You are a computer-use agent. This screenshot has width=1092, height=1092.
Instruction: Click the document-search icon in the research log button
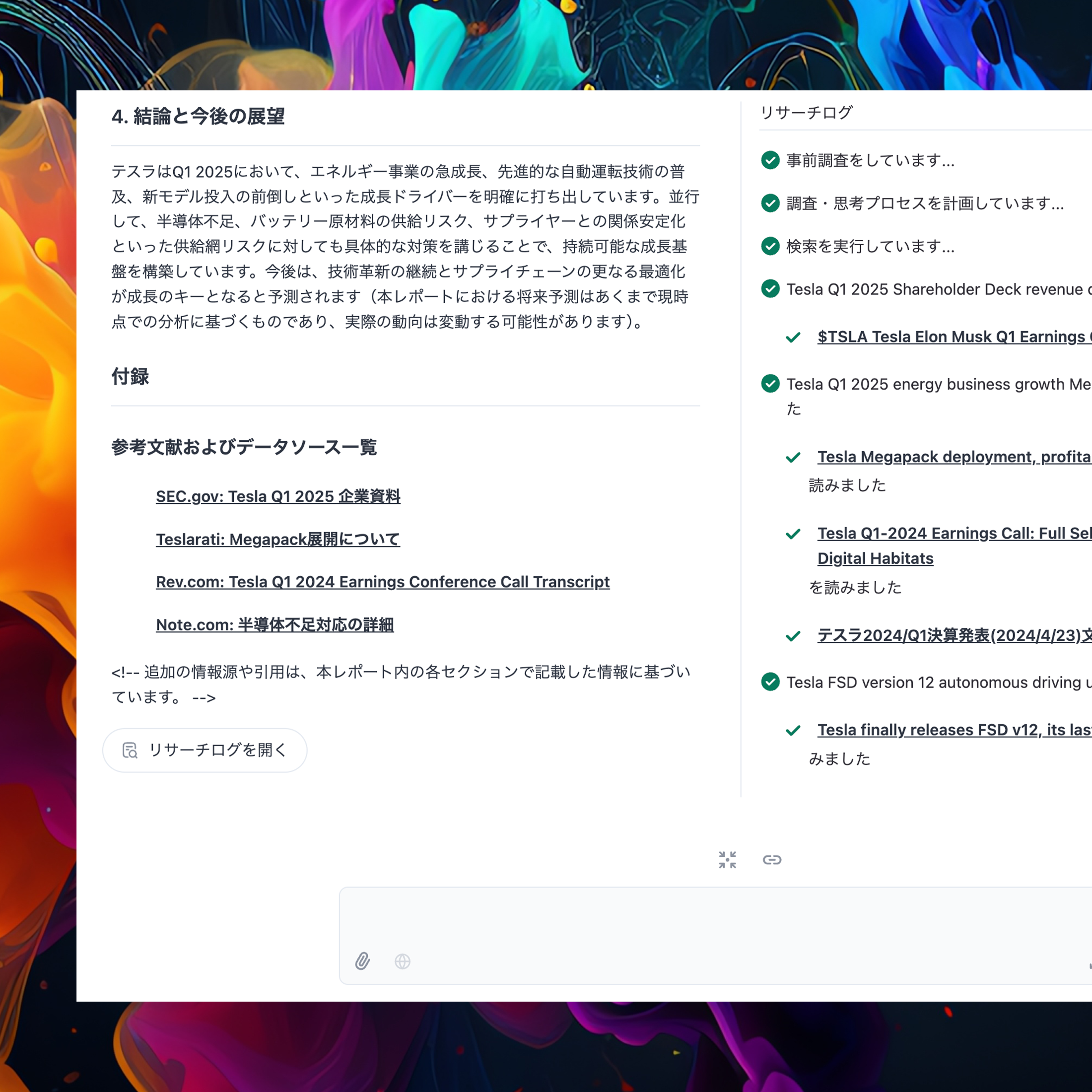[130, 750]
